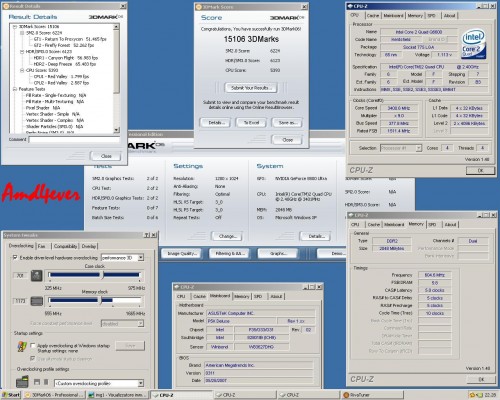Click the Comment input field in Result Details
The height and width of the screenshot is (400, 500).
pos(74,139)
